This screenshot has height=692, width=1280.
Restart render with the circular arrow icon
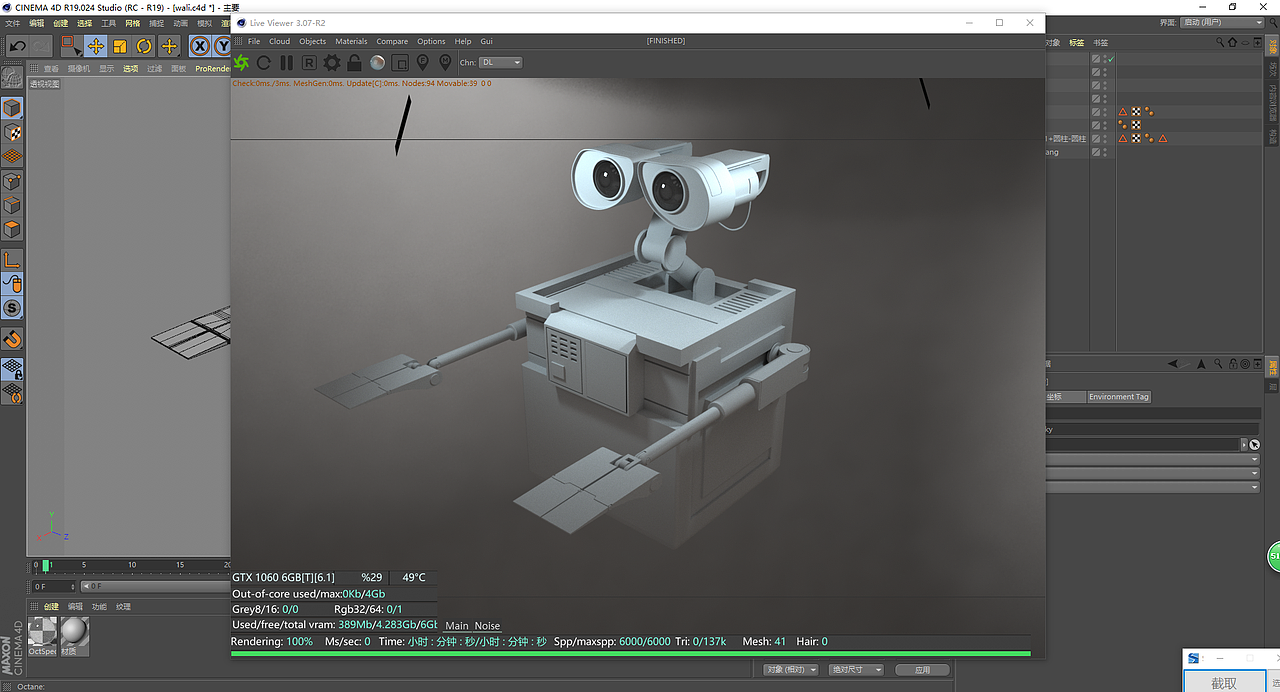pyautogui.click(x=264, y=62)
